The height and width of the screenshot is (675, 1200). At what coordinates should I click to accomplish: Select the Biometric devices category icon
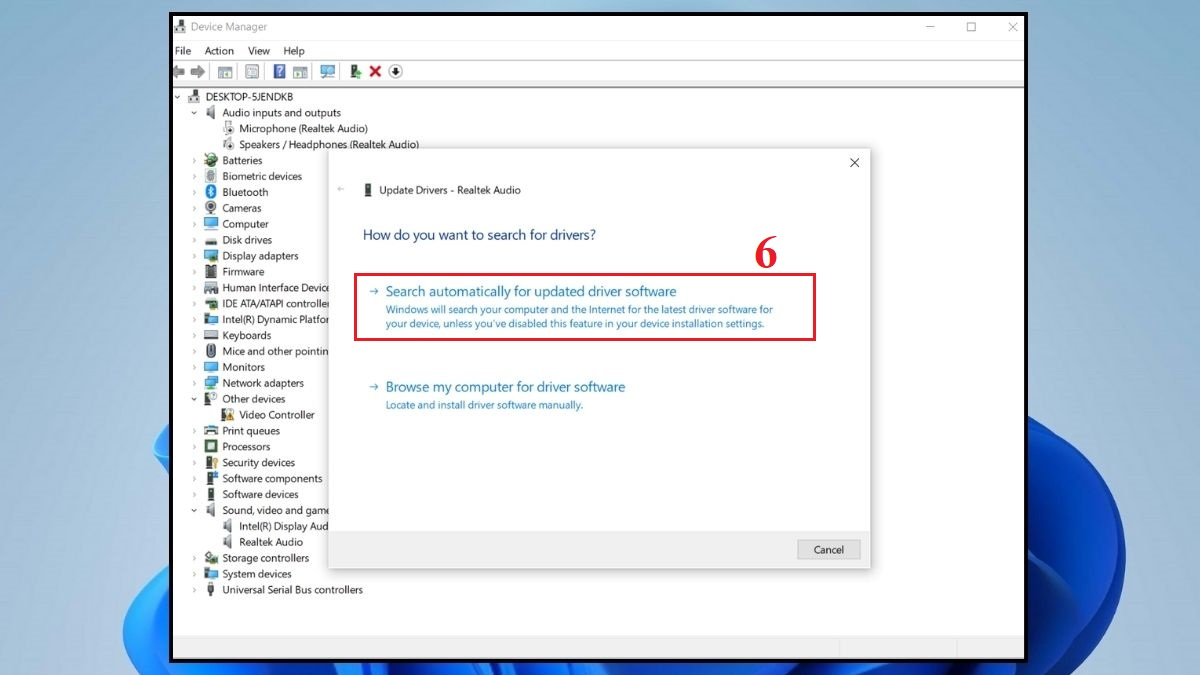211,176
